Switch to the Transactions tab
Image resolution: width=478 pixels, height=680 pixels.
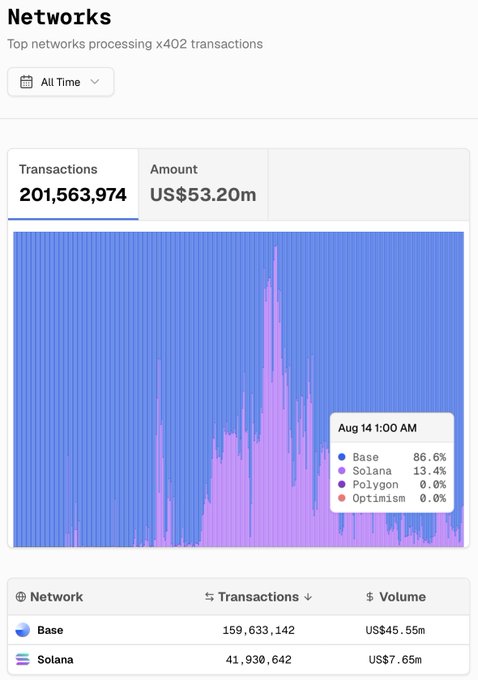coord(73,185)
